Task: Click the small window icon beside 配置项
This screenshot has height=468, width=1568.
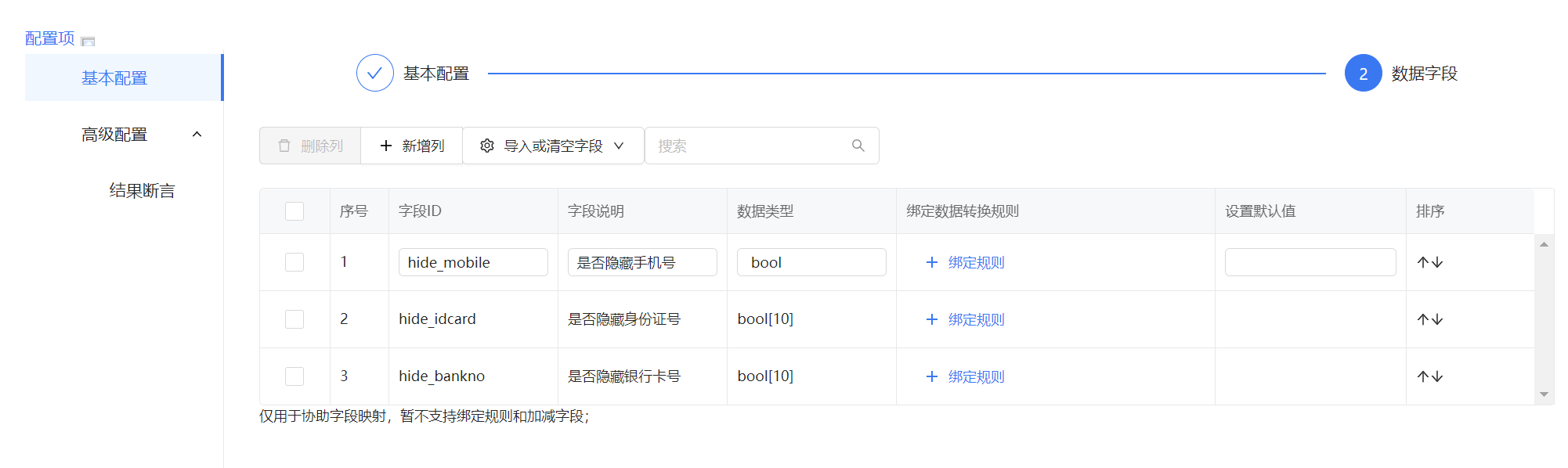Action: click(x=88, y=41)
